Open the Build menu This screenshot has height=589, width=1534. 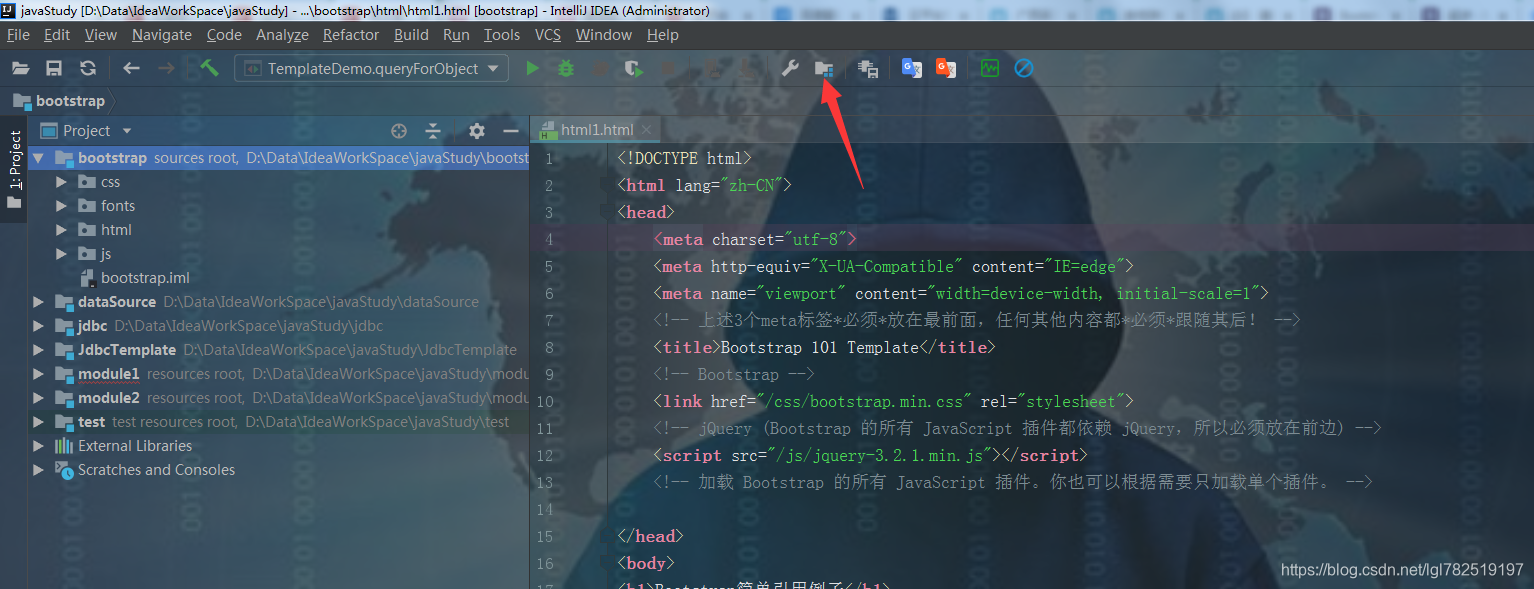click(x=411, y=35)
